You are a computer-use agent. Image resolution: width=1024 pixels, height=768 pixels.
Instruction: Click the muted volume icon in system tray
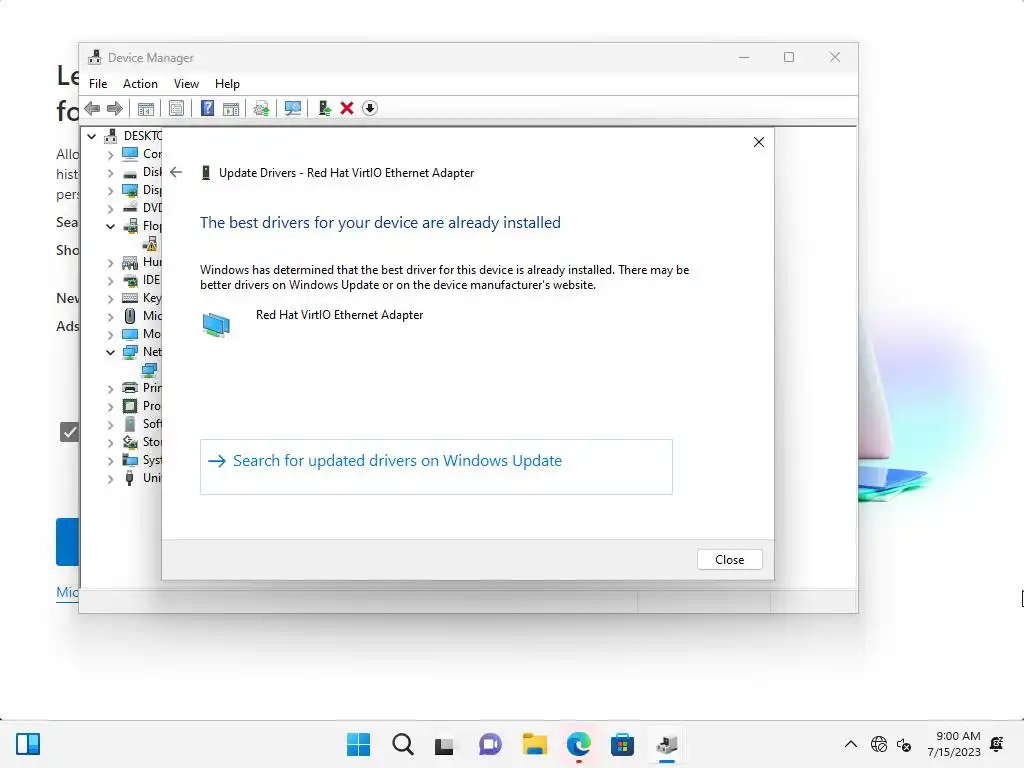(x=904, y=744)
